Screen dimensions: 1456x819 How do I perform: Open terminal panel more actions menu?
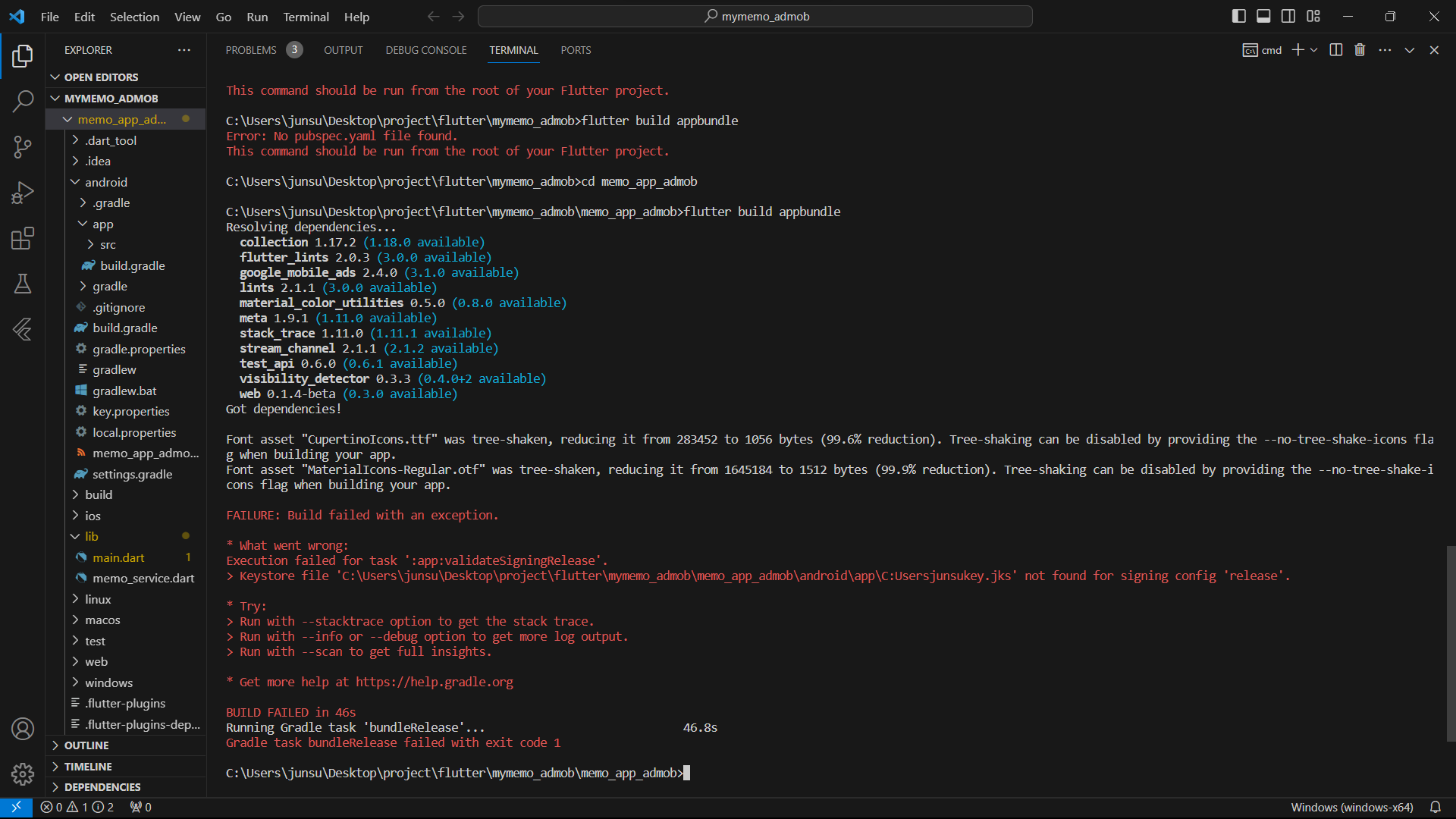(x=1385, y=50)
